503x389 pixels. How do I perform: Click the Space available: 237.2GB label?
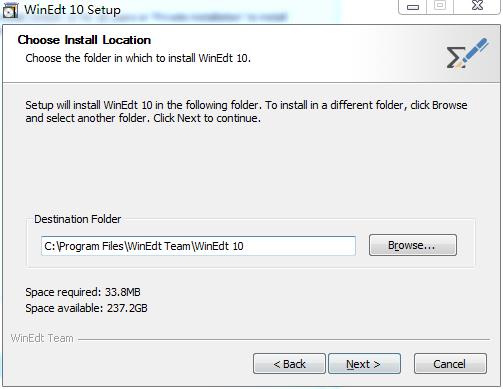coord(86,308)
